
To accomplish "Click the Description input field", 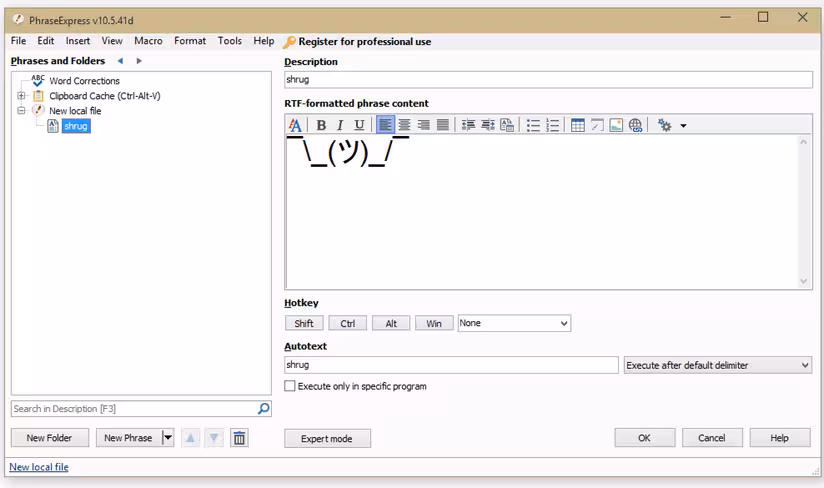I will tap(548, 80).
